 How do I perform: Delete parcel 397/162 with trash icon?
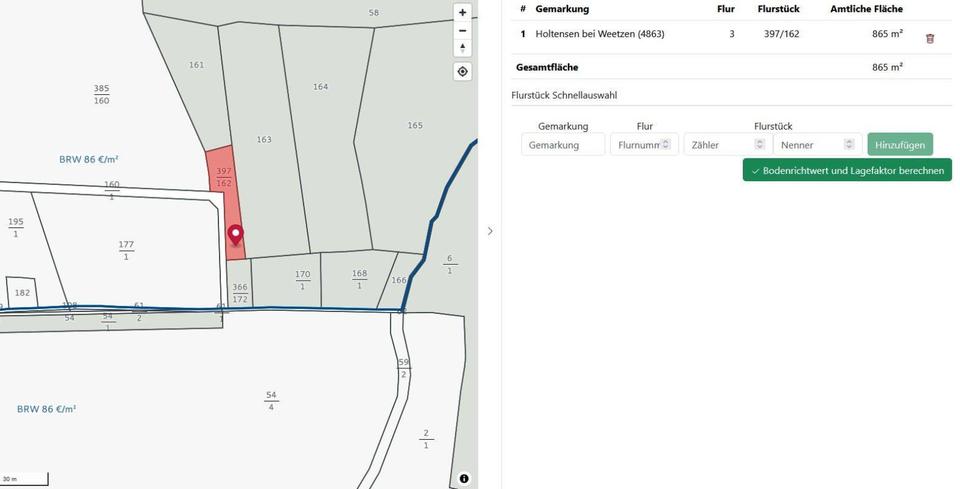930,38
